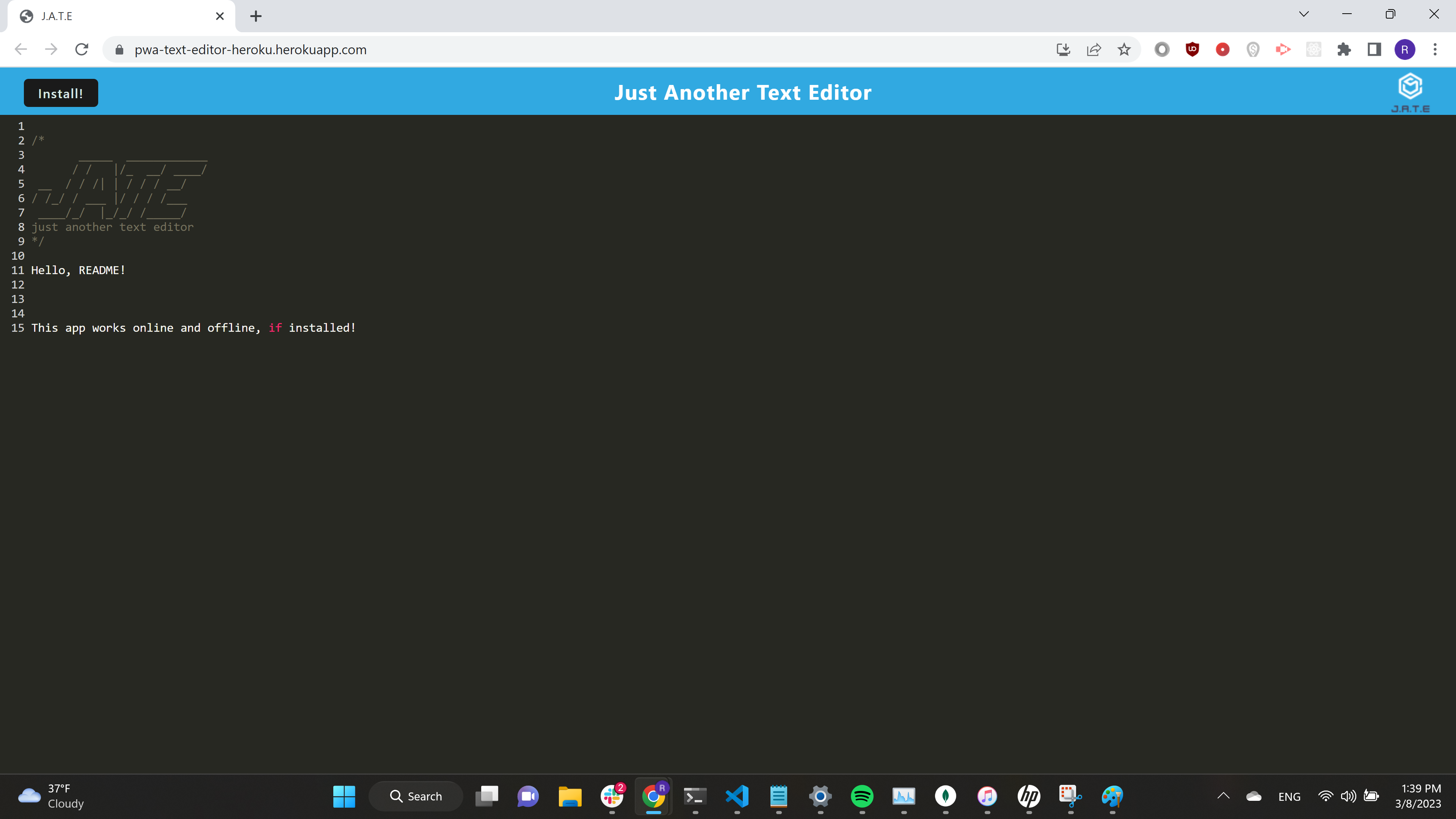Click line 11 containing Hello, README!
Image resolution: width=1456 pixels, height=819 pixels.
(x=78, y=270)
